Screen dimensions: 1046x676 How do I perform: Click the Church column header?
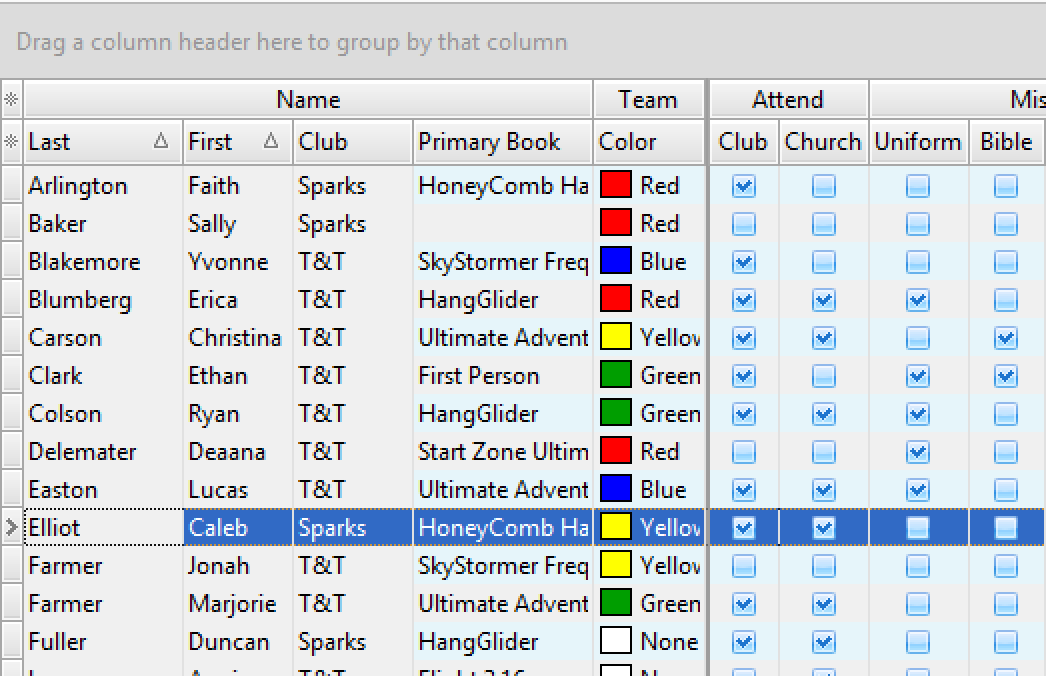tap(822, 142)
